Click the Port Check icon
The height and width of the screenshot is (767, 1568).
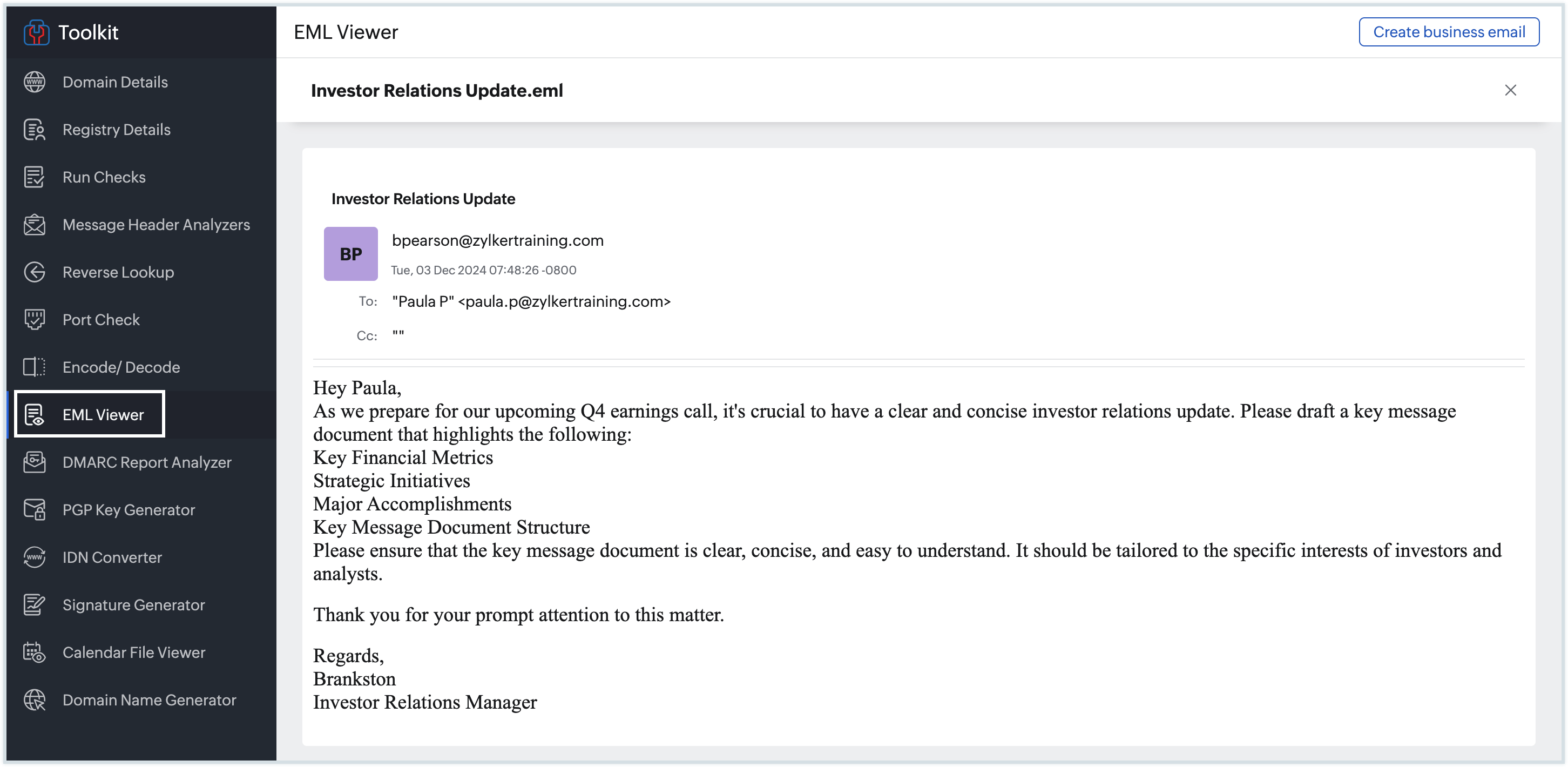pyautogui.click(x=35, y=320)
